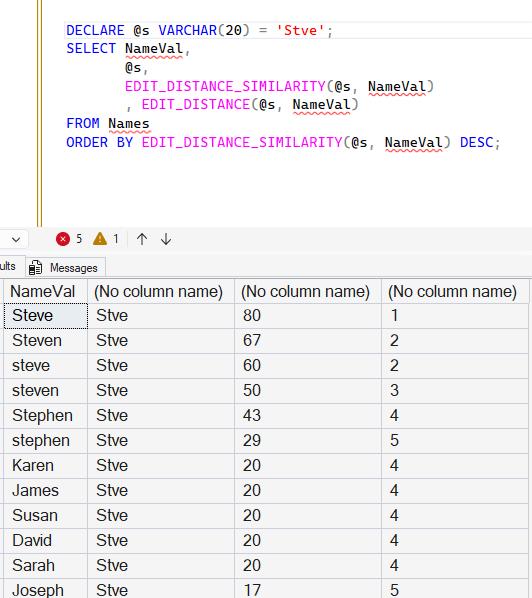532x598 pixels.
Task: Select the lowercase steven cell
Action: [x=46, y=391]
